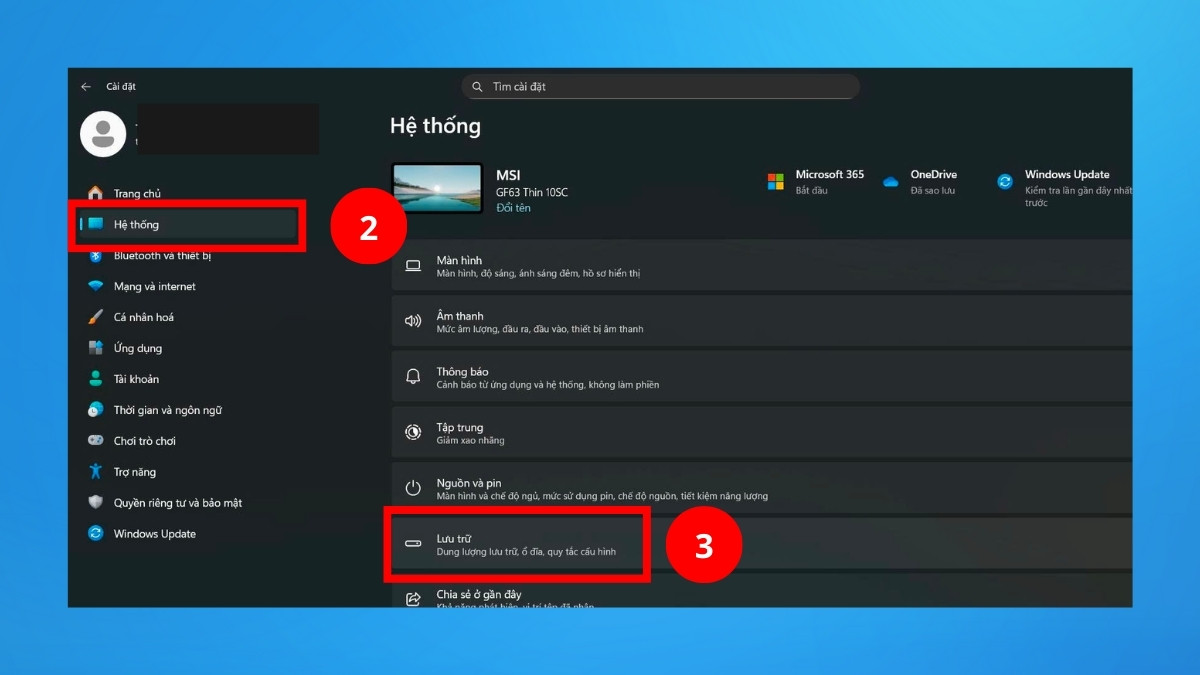The width and height of the screenshot is (1200, 675).
Task: Open the Nguồn và pin settings row
Action: coord(762,488)
